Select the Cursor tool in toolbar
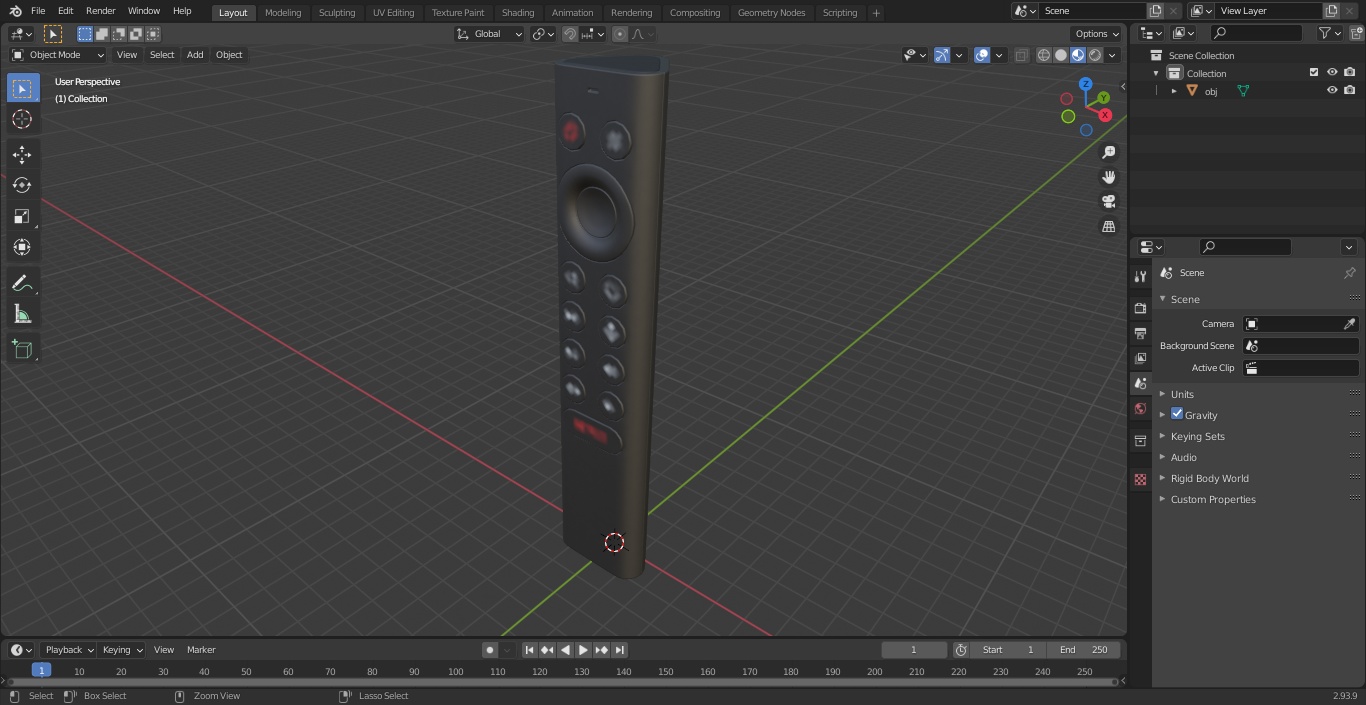This screenshot has height=705, width=1366. coord(22,119)
